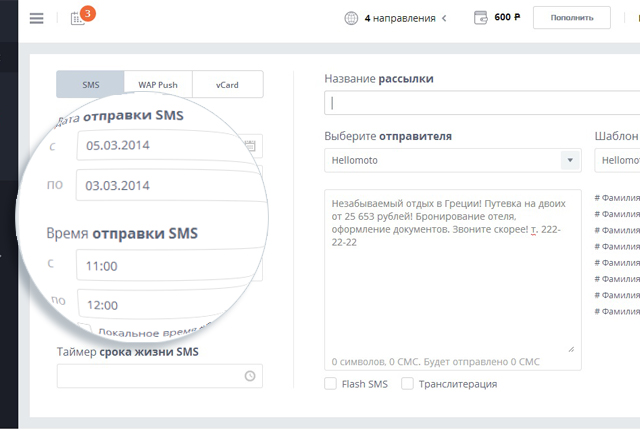Click the globe directions icon
Screen dimensions: 640x430
click(x=351, y=18)
